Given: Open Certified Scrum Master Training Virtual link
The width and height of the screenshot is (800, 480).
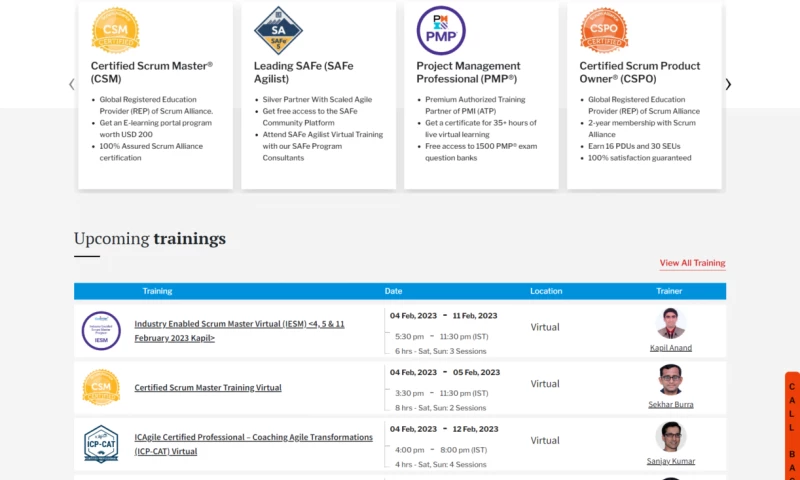Looking at the screenshot, I should tap(208, 388).
